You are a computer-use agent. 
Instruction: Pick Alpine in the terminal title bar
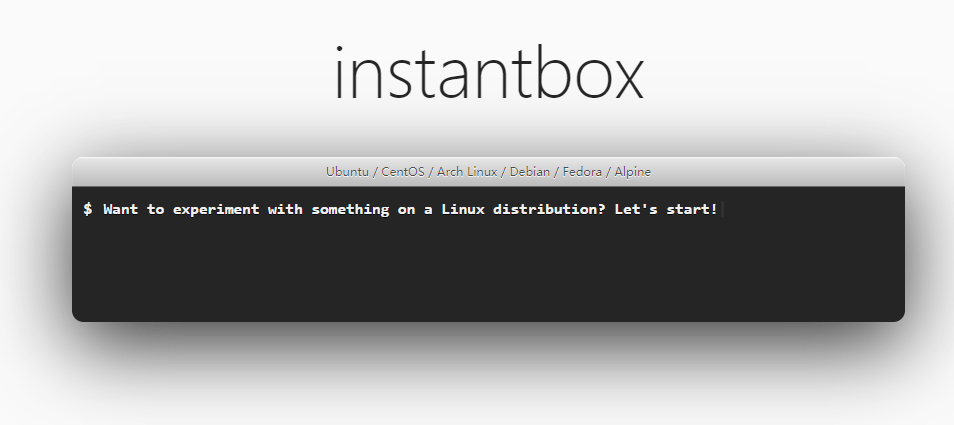click(632, 171)
